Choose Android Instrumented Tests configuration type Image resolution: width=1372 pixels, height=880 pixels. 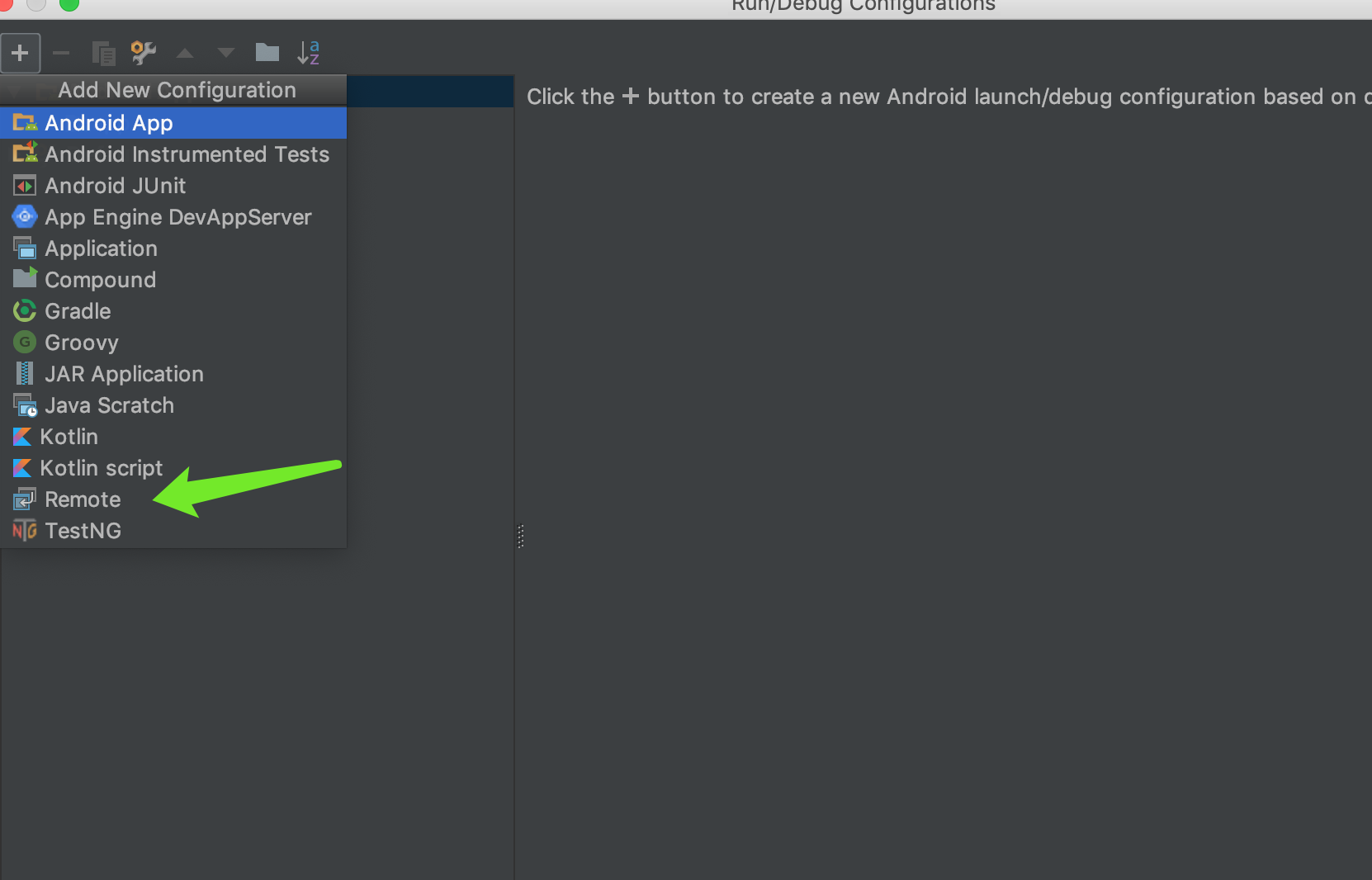pyautogui.click(x=173, y=154)
